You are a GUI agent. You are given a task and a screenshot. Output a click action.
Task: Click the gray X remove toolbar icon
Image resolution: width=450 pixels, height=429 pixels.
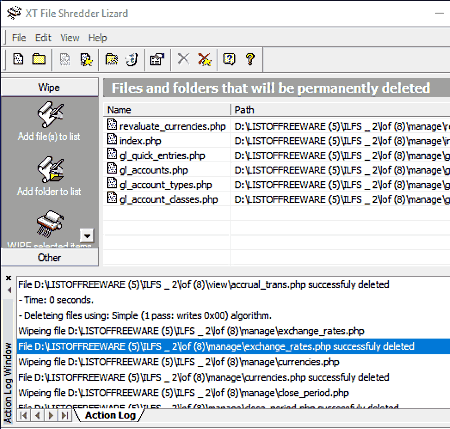183,59
